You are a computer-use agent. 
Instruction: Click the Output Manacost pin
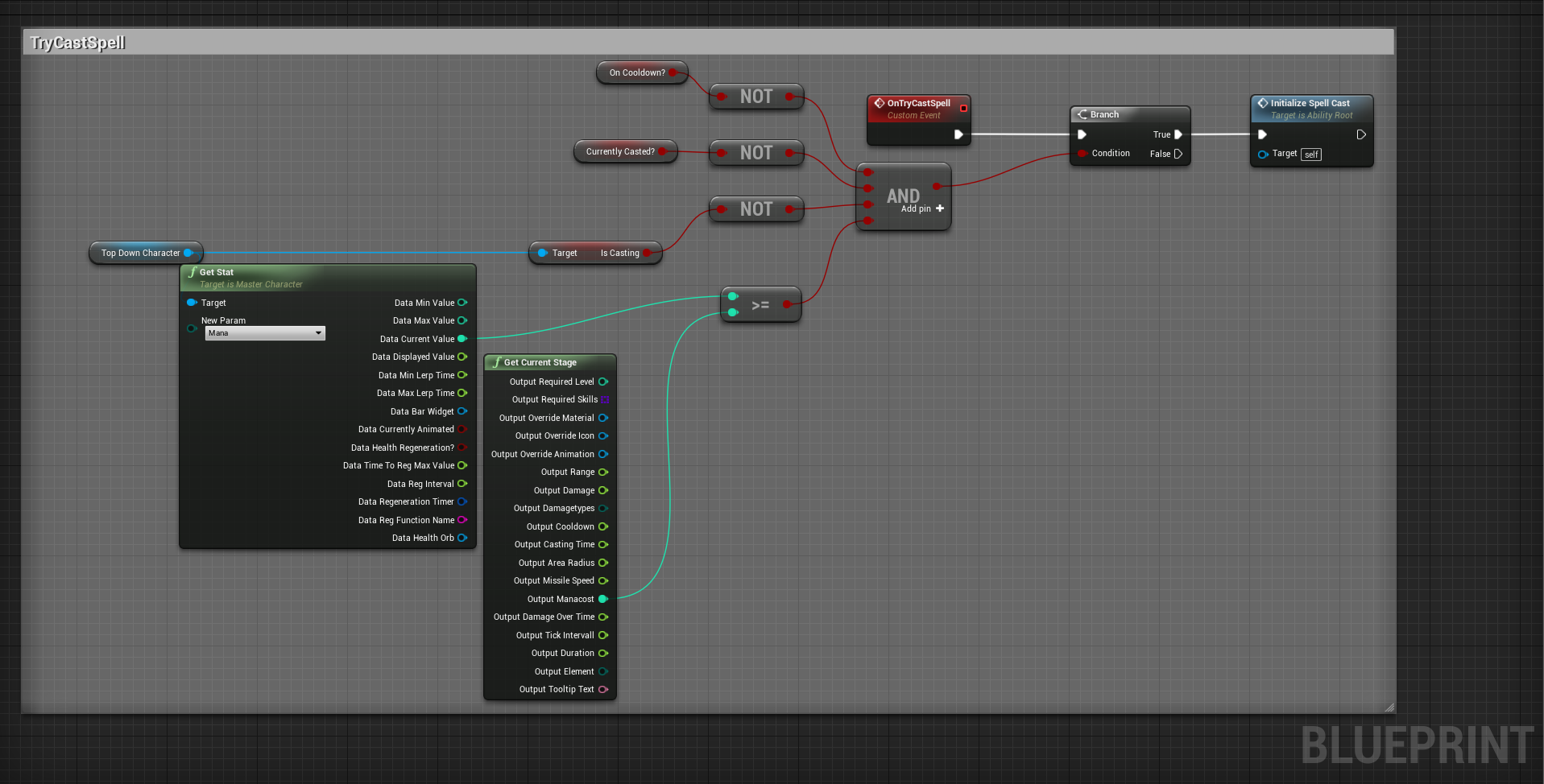(602, 599)
